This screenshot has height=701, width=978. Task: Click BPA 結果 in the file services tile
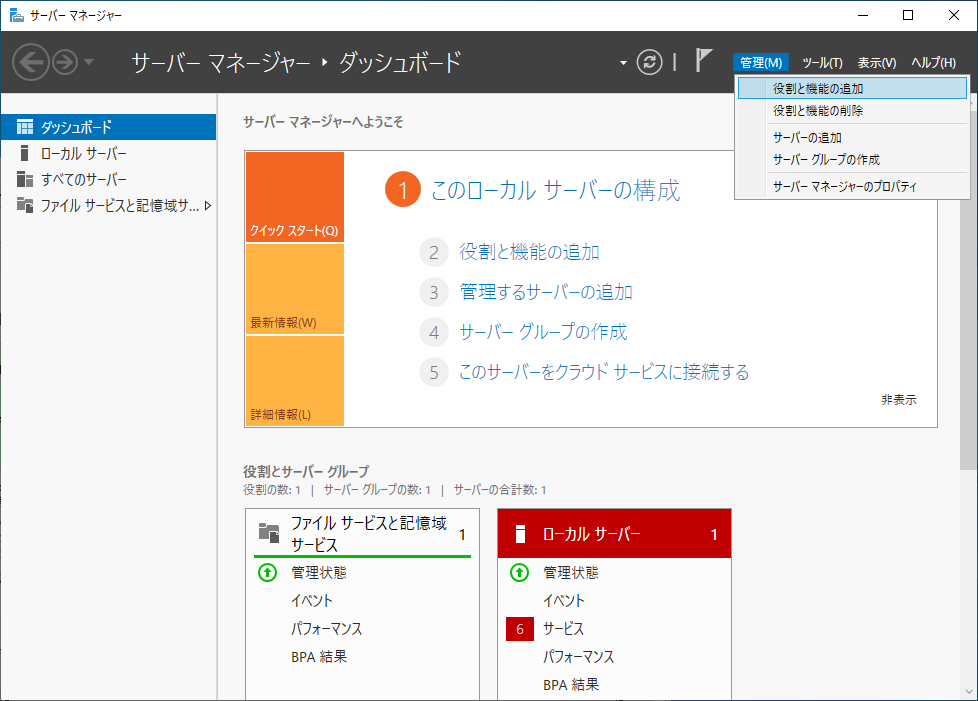319,657
